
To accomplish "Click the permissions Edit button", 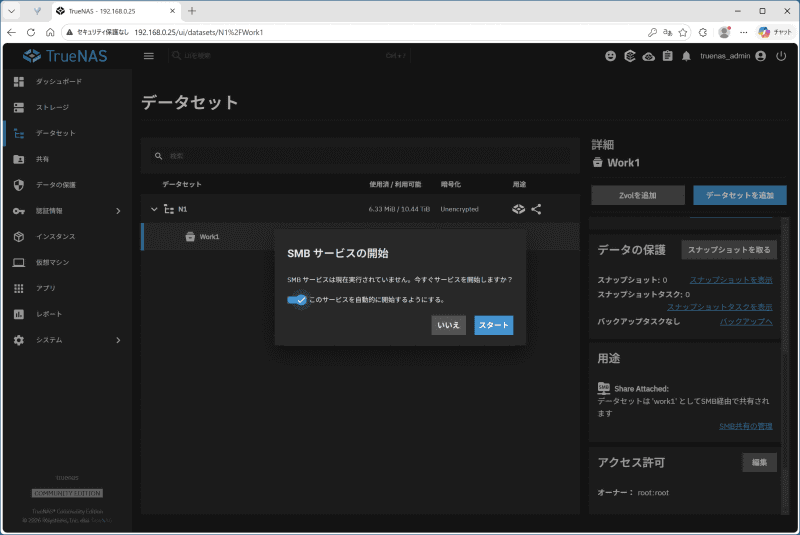I will (759, 463).
